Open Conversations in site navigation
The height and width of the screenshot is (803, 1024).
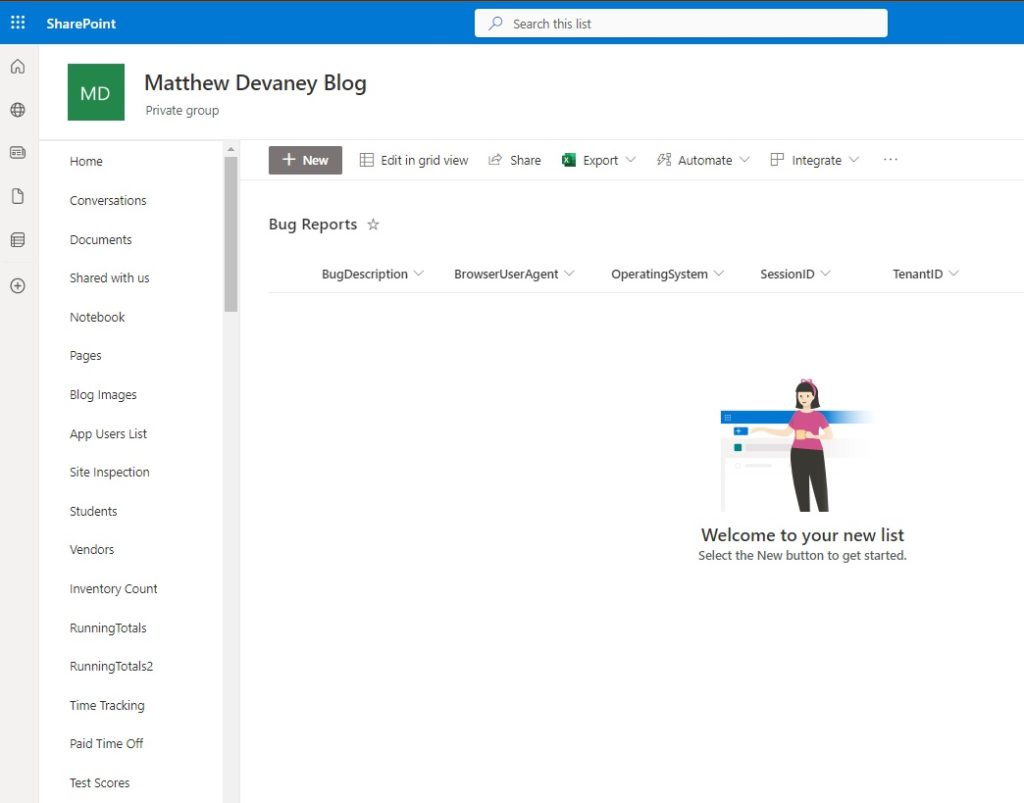pyautogui.click(x=108, y=200)
